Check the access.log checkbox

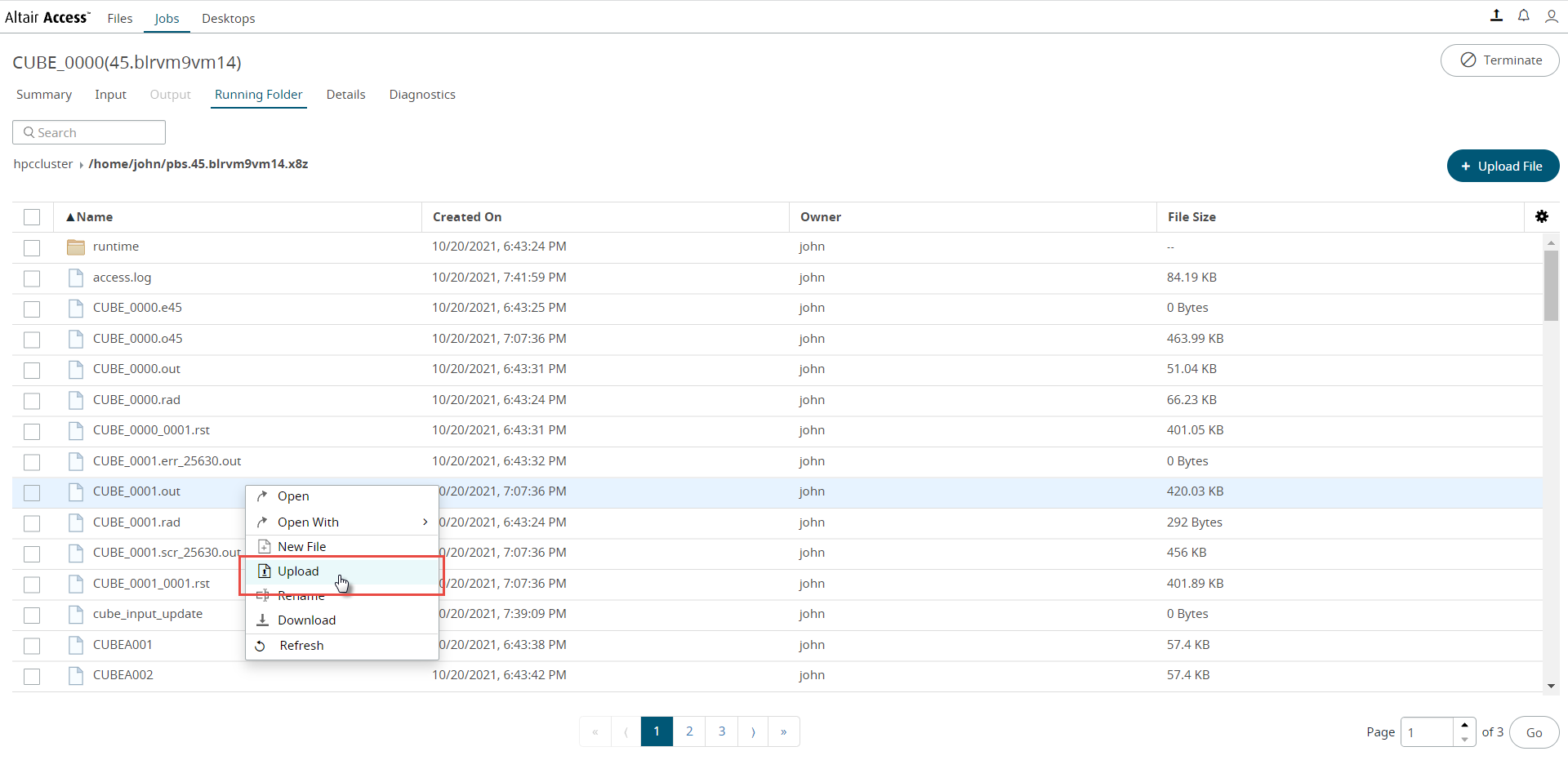click(32, 278)
